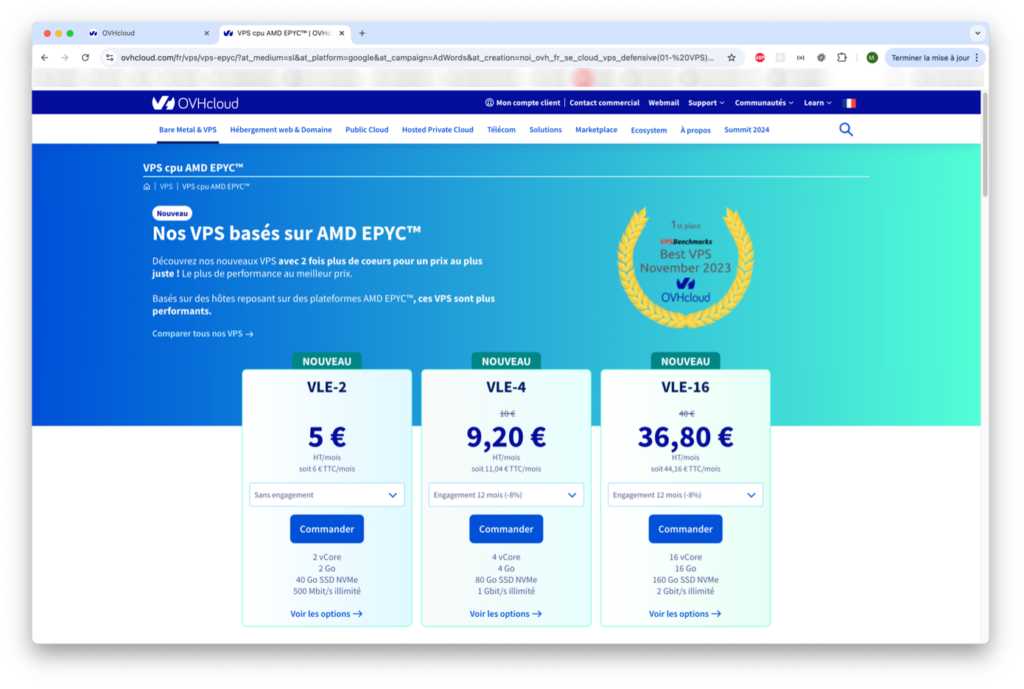Open a new tab with plus icon
This screenshot has height=689, width=1024.
click(x=362, y=33)
